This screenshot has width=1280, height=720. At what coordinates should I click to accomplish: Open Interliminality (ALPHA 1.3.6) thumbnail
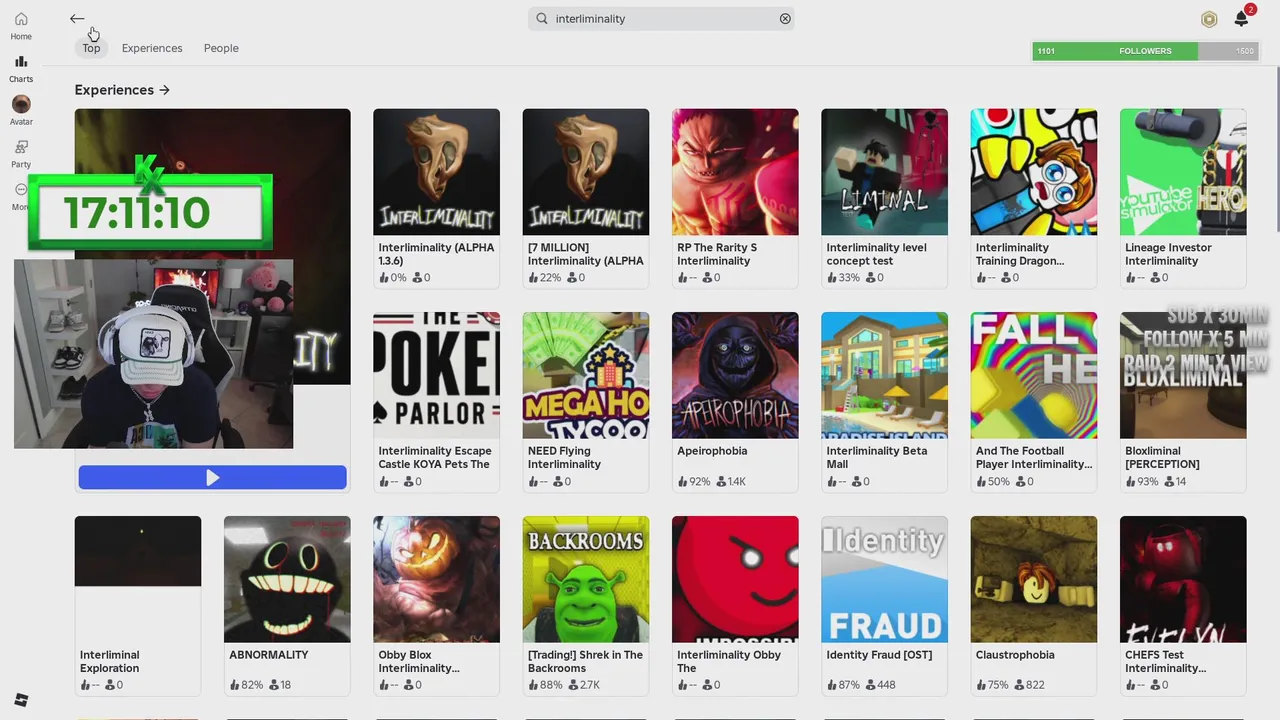click(x=436, y=172)
